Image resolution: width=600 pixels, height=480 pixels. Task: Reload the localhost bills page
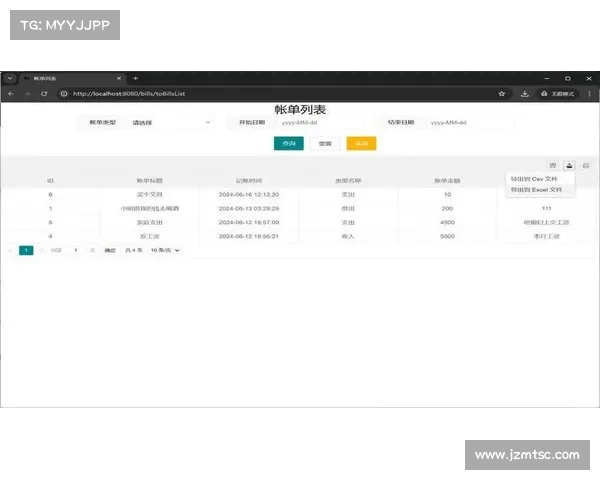coord(44,94)
